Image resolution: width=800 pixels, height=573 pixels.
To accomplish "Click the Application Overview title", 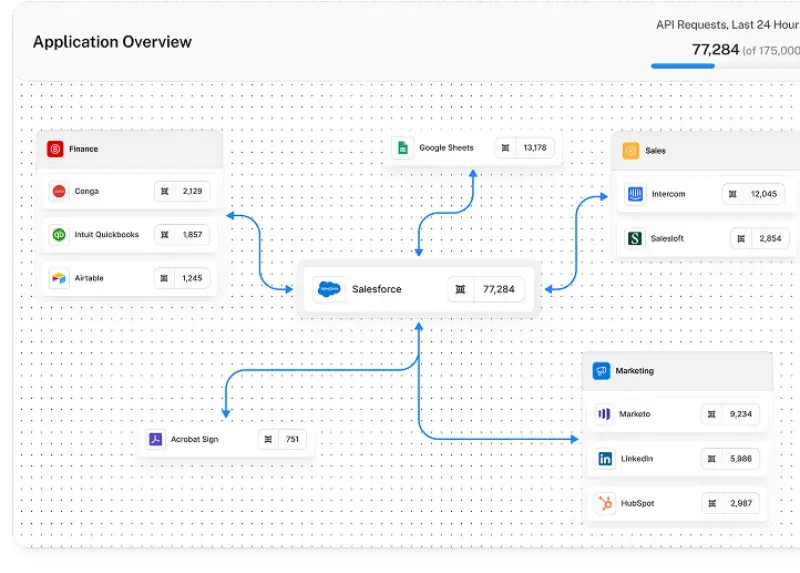I will coord(112,42).
